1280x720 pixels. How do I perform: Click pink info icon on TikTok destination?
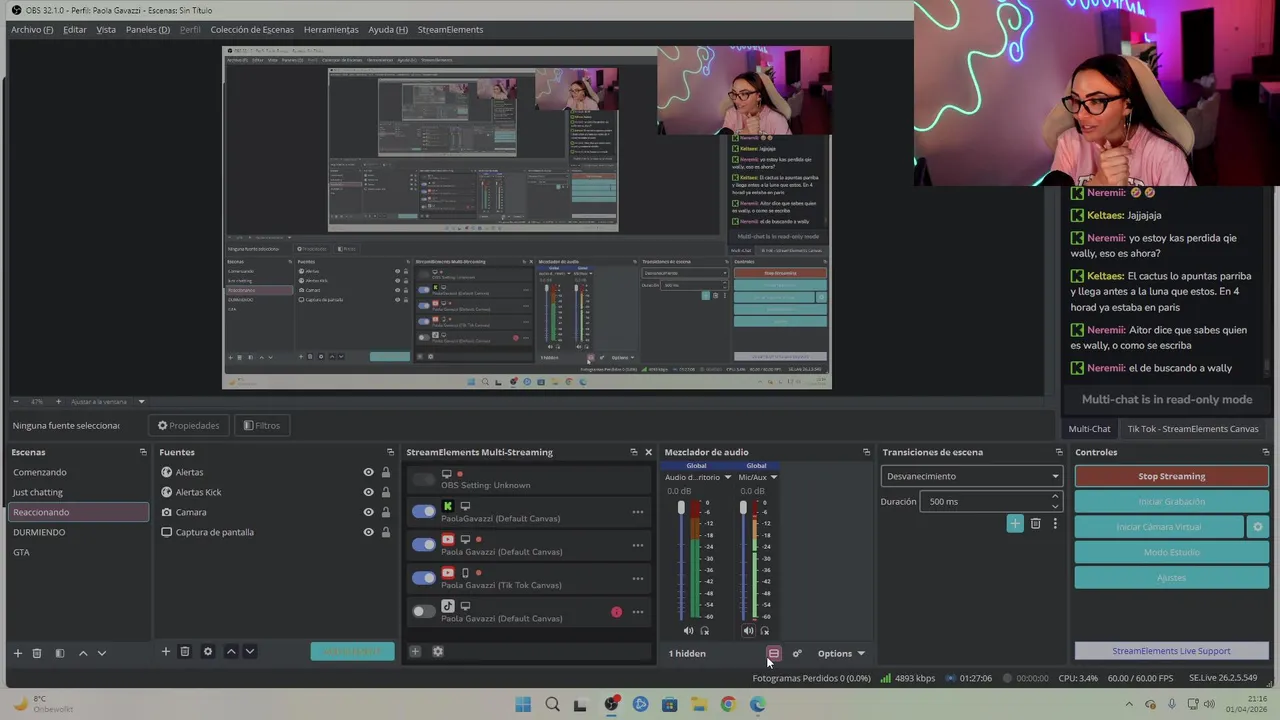[x=616, y=612]
